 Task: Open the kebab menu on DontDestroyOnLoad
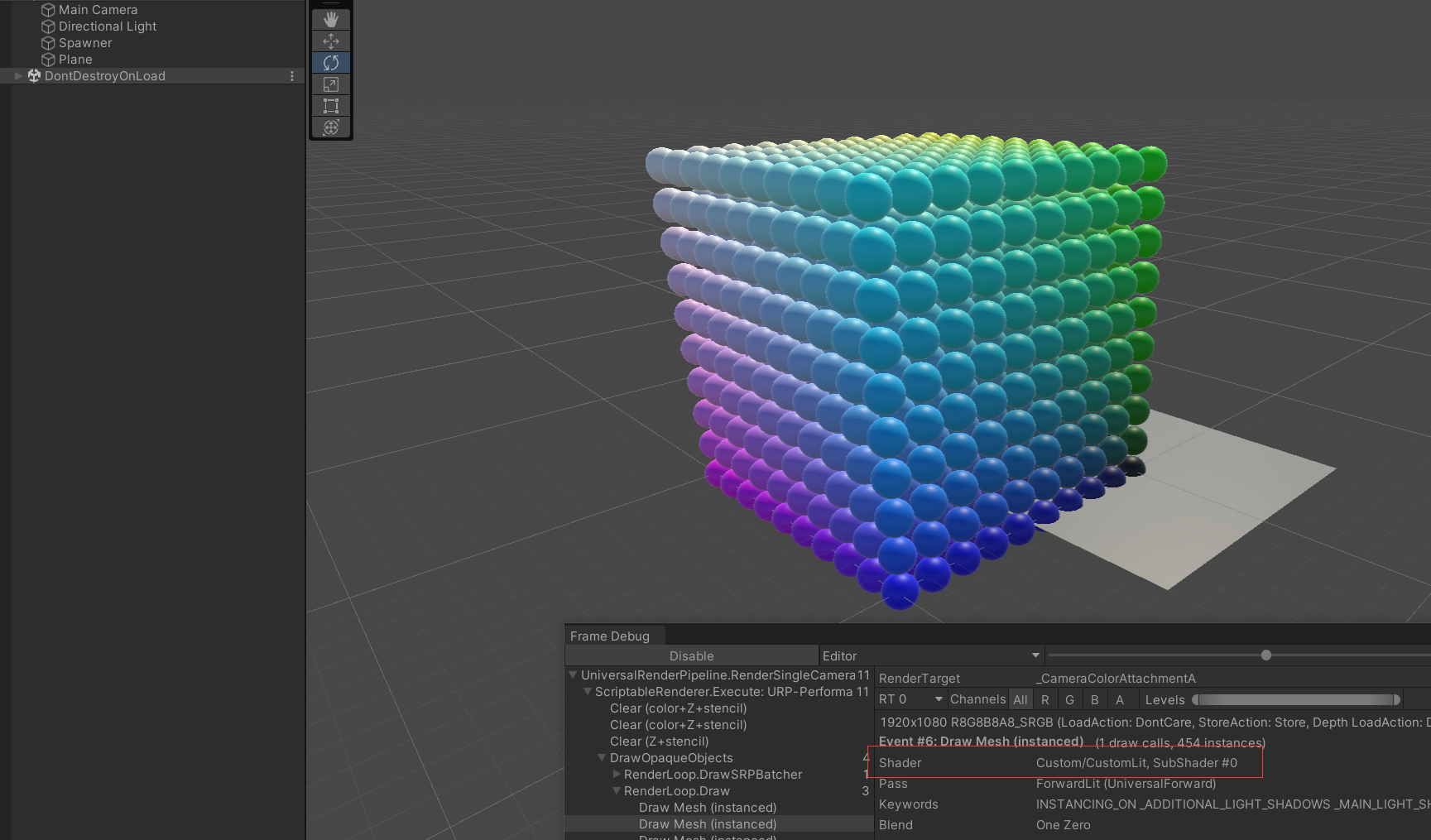pos(291,75)
